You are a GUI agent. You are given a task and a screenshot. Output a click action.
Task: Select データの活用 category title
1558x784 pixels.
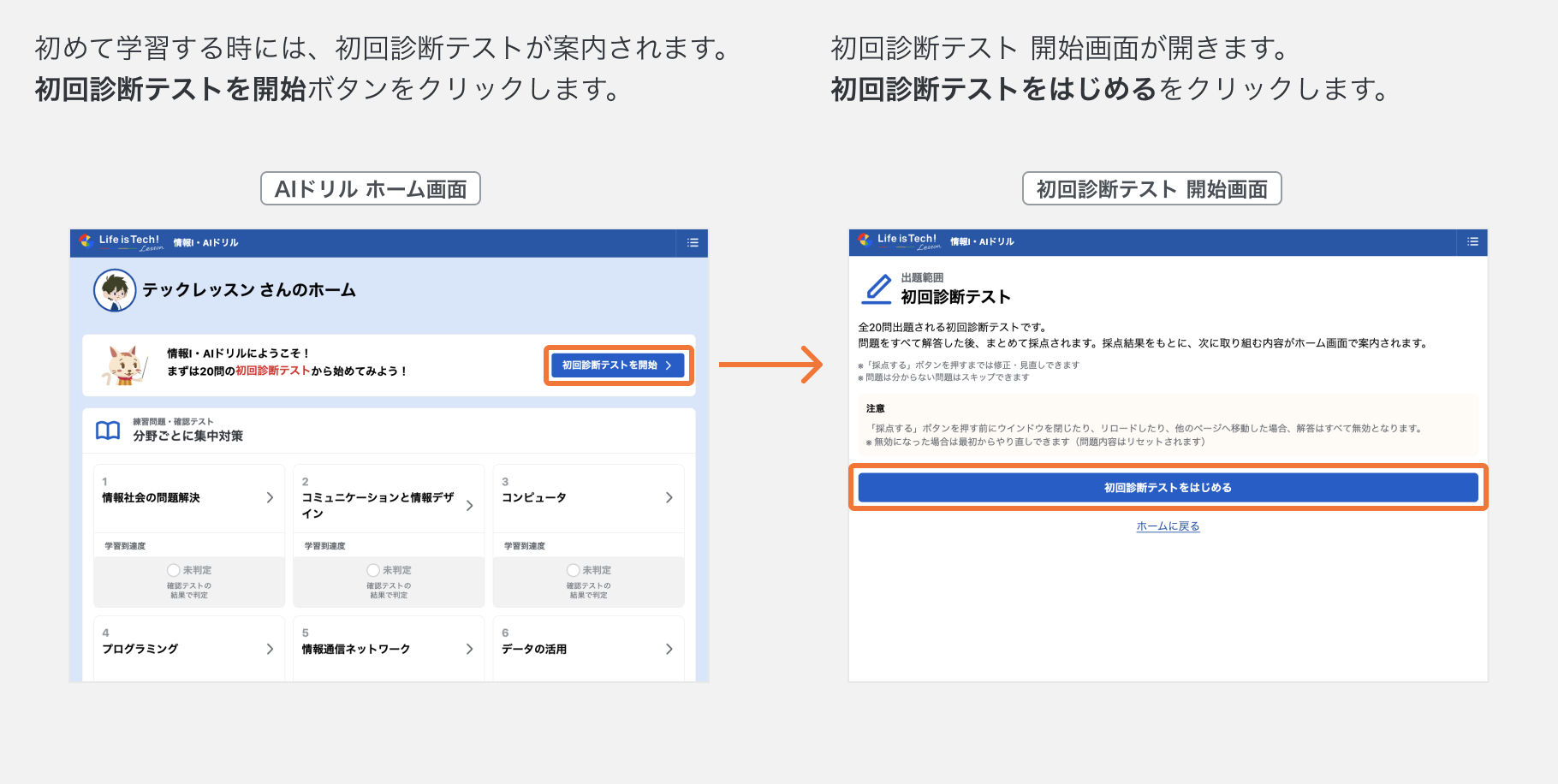(x=534, y=650)
